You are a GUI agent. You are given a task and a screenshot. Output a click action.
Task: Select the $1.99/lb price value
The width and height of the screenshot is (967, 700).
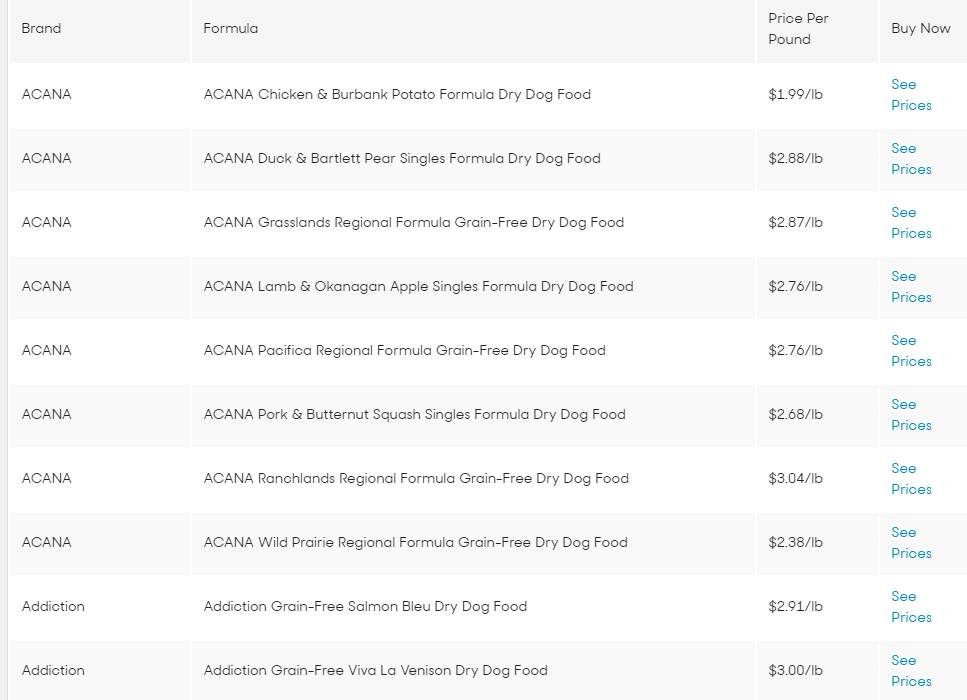[795, 95]
